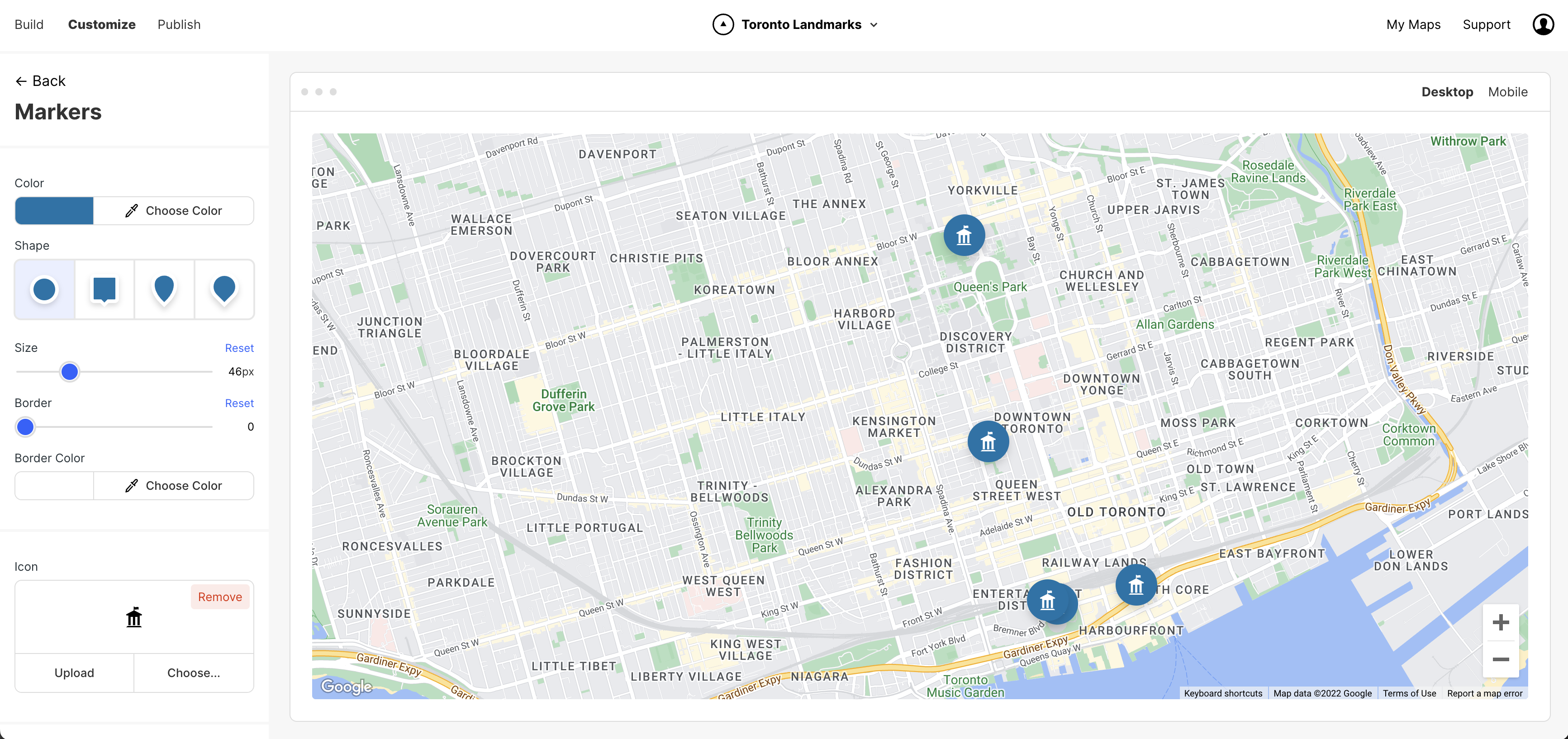Click the Withrow Park map label
1568x739 pixels.
coord(1468,141)
